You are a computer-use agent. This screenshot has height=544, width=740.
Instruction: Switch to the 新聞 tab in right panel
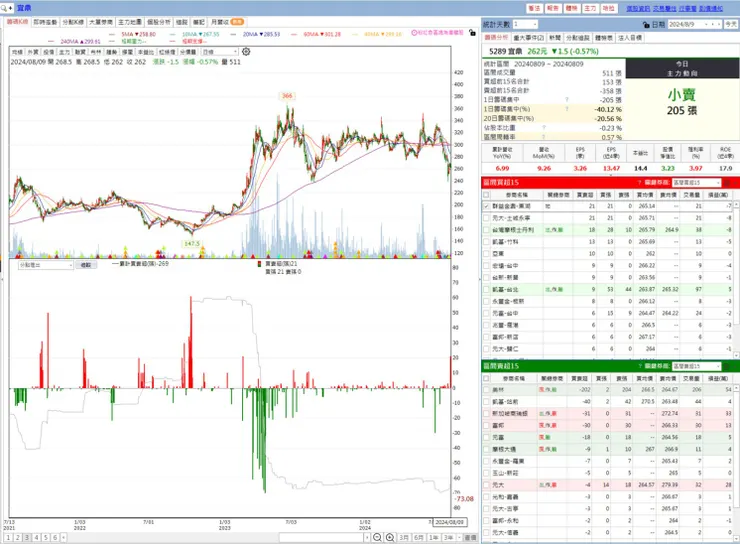[555, 38]
